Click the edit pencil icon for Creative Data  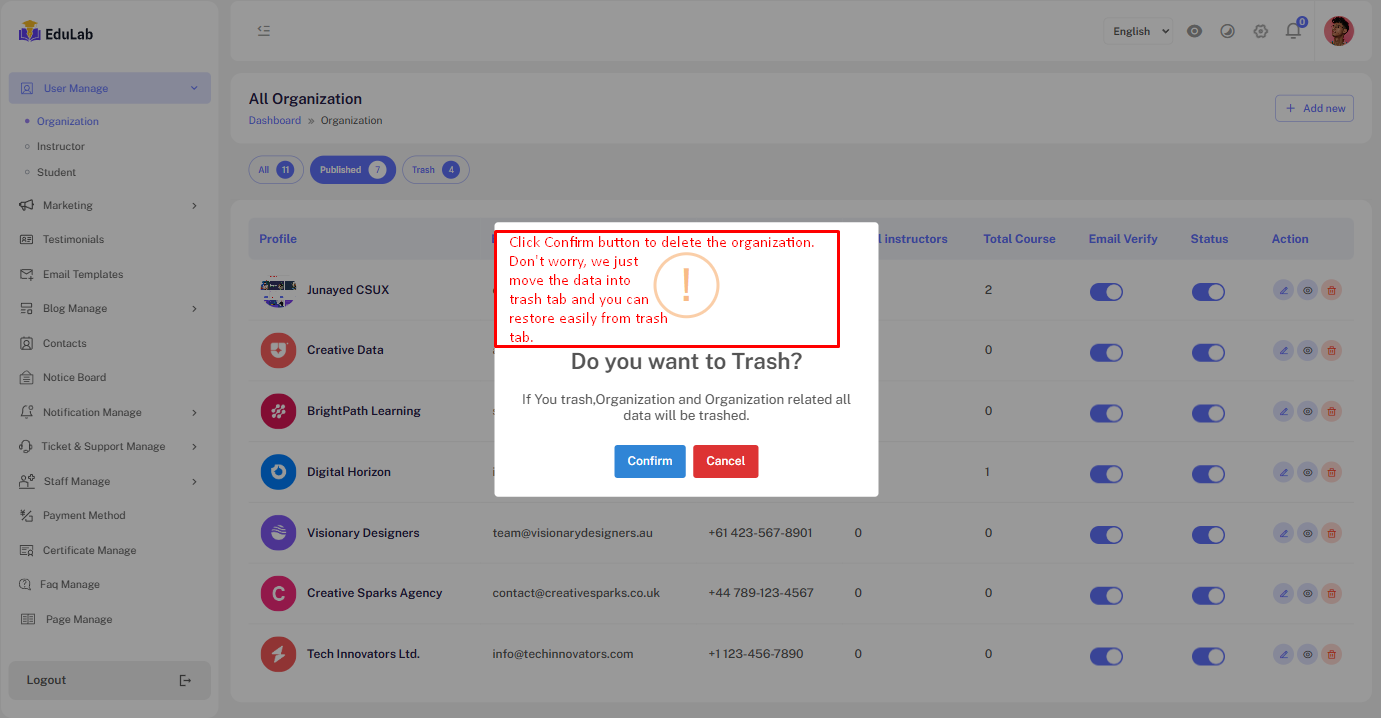click(1283, 351)
